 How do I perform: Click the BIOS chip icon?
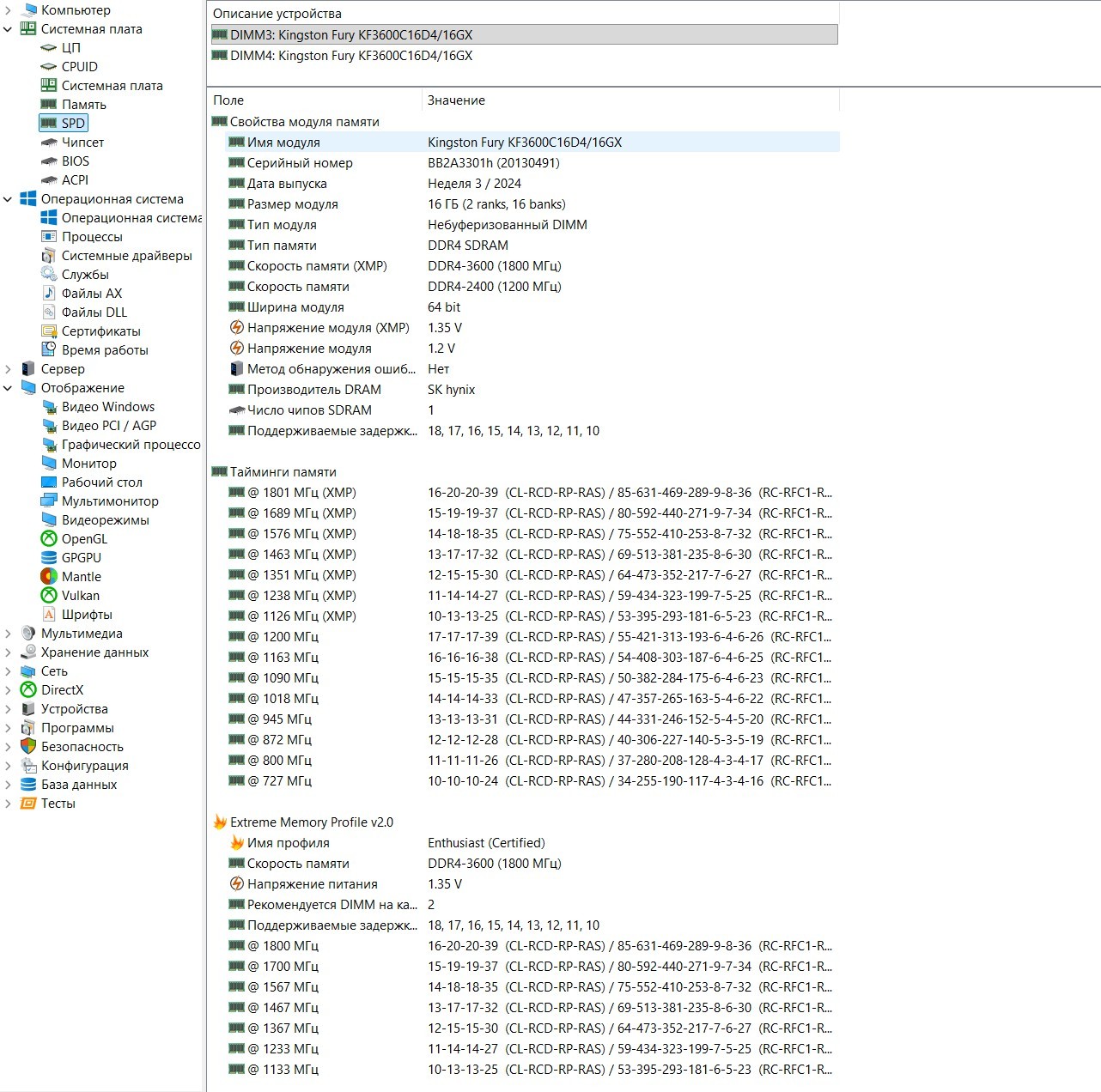49,161
